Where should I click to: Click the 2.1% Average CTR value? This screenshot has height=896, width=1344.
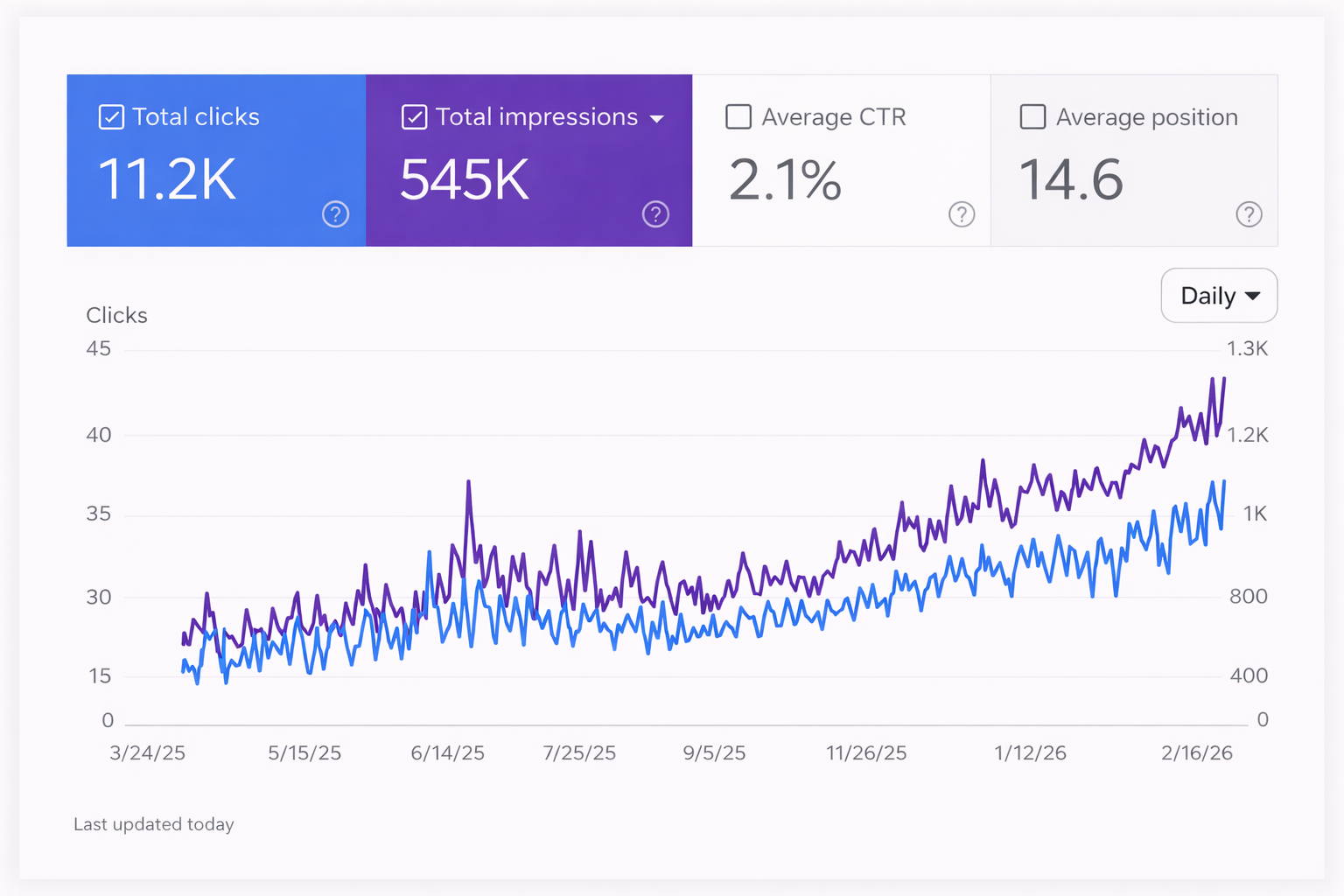(x=785, y=180)
